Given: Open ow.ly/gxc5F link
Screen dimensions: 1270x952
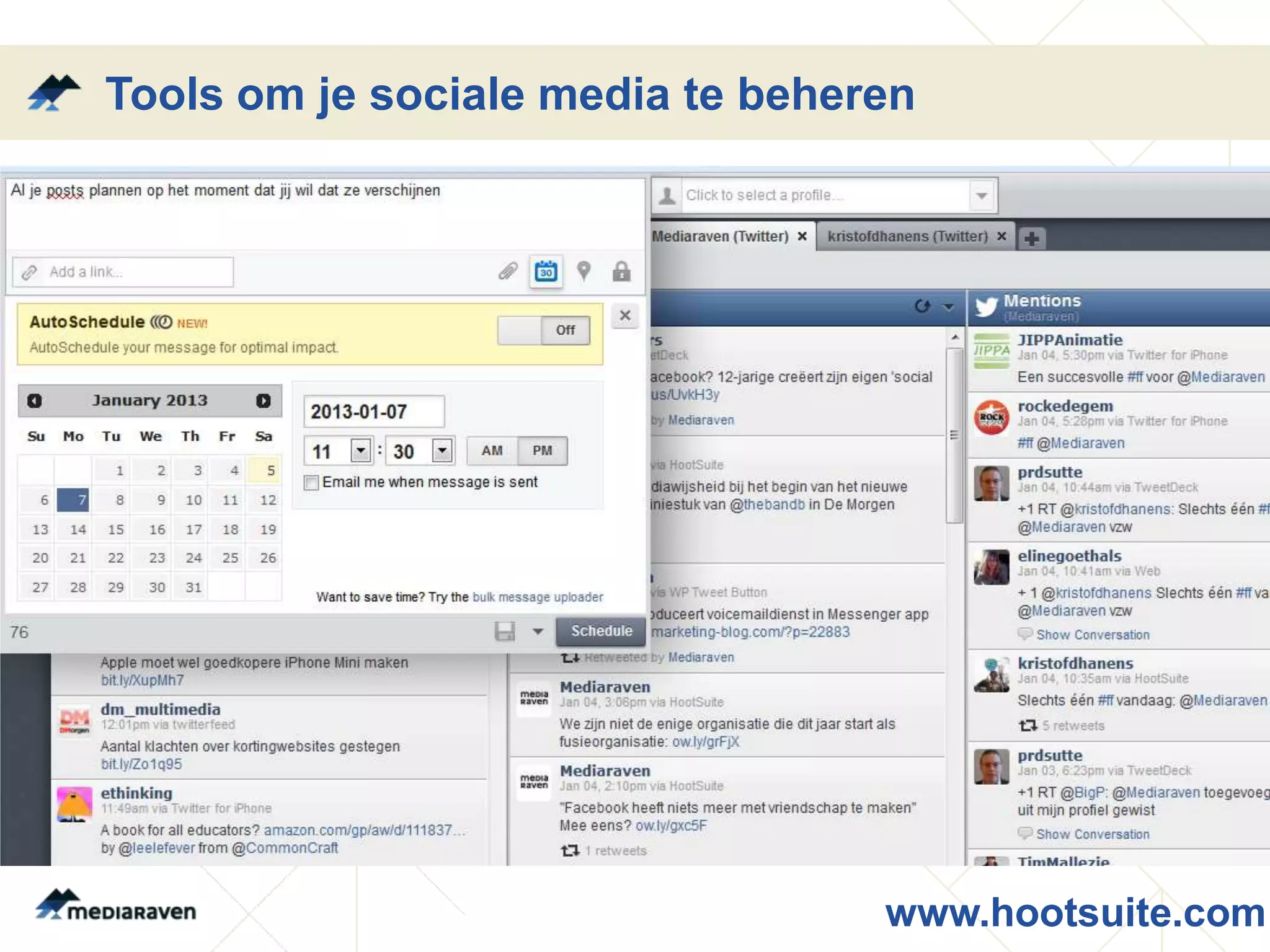Looking at the screenshot, I should click(x=671, y=826).
